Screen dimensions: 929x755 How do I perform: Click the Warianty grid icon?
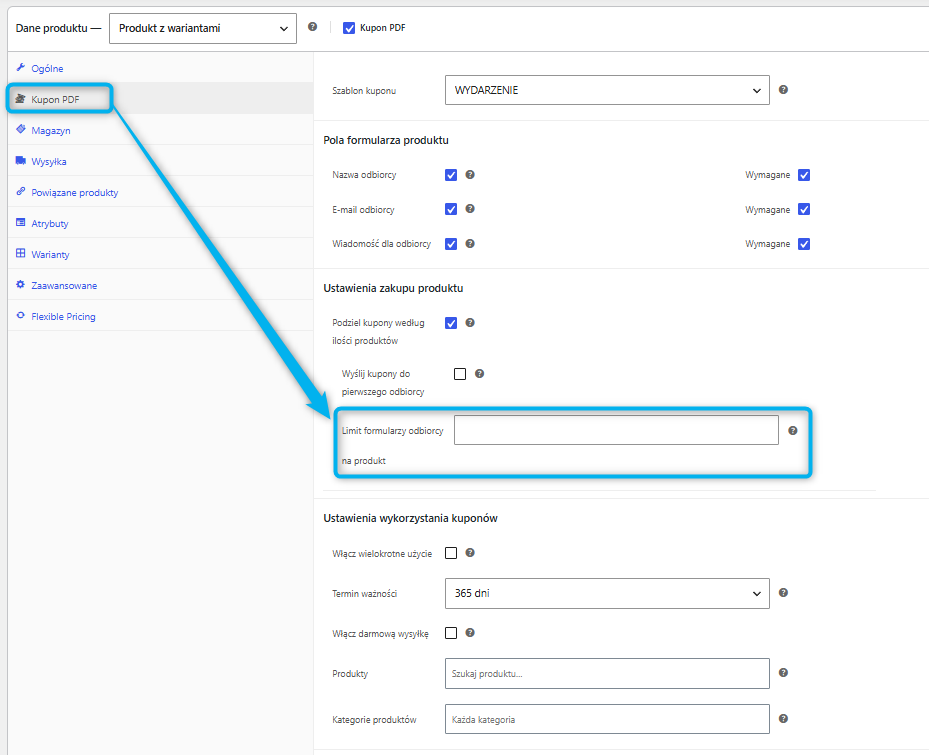(x=21, y=253)
